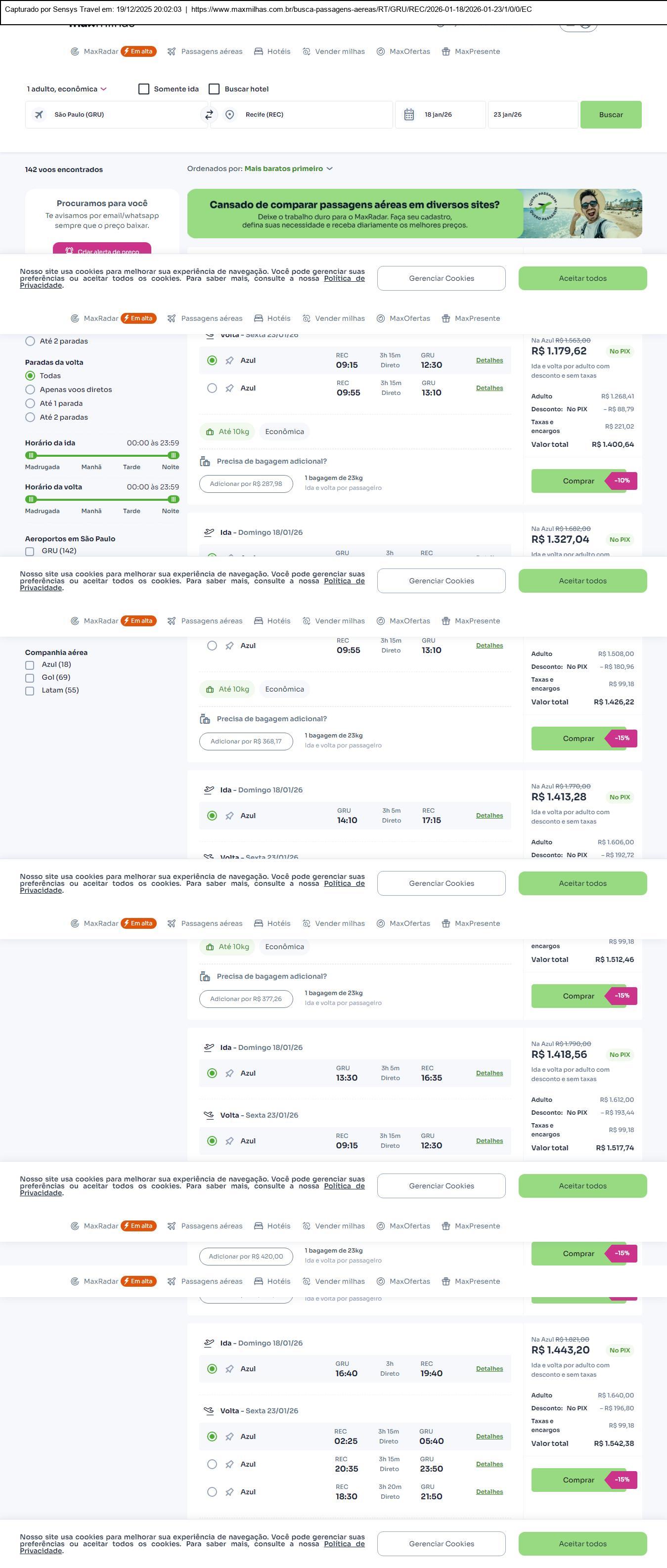Filter by Gol (69) airline checkbox
Viewport: 667px width, 1568px height.
click(30, 678)
